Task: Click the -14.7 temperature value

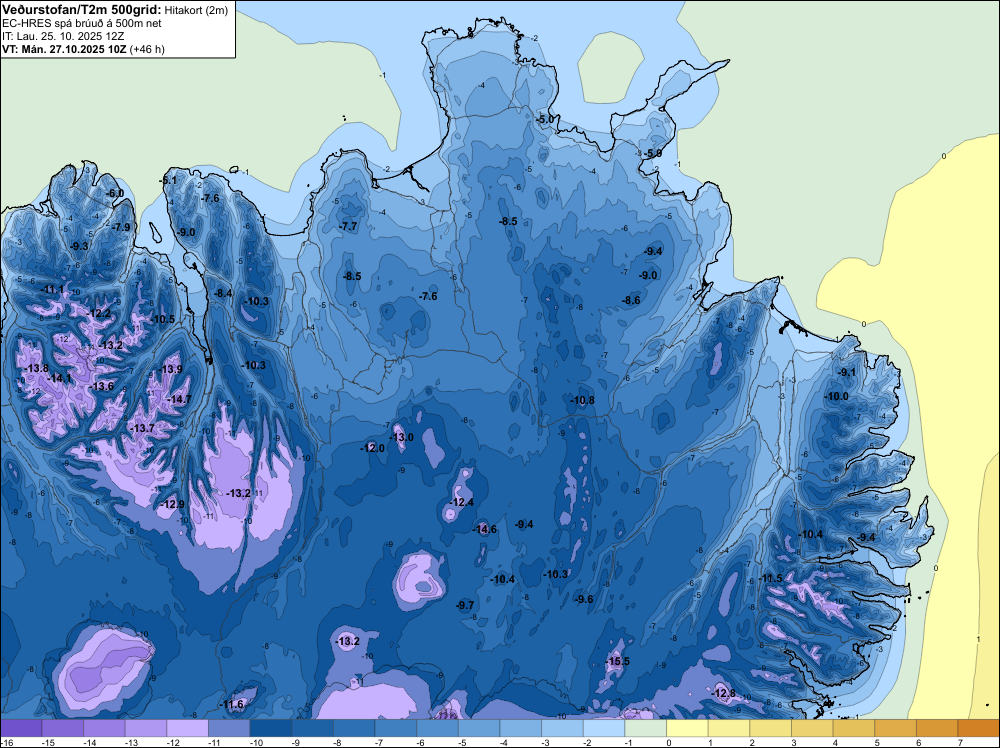Action: (x=179, y=399)
